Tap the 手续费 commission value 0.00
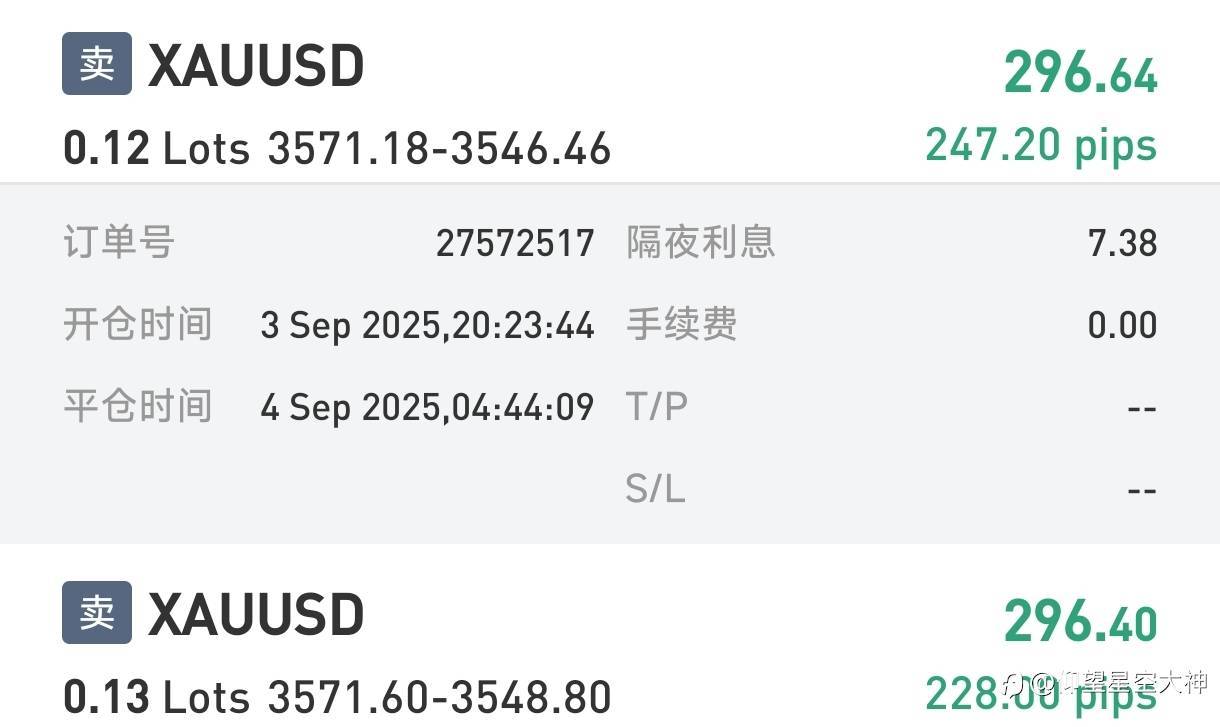1220x727 pixels. coord(1122,325)
